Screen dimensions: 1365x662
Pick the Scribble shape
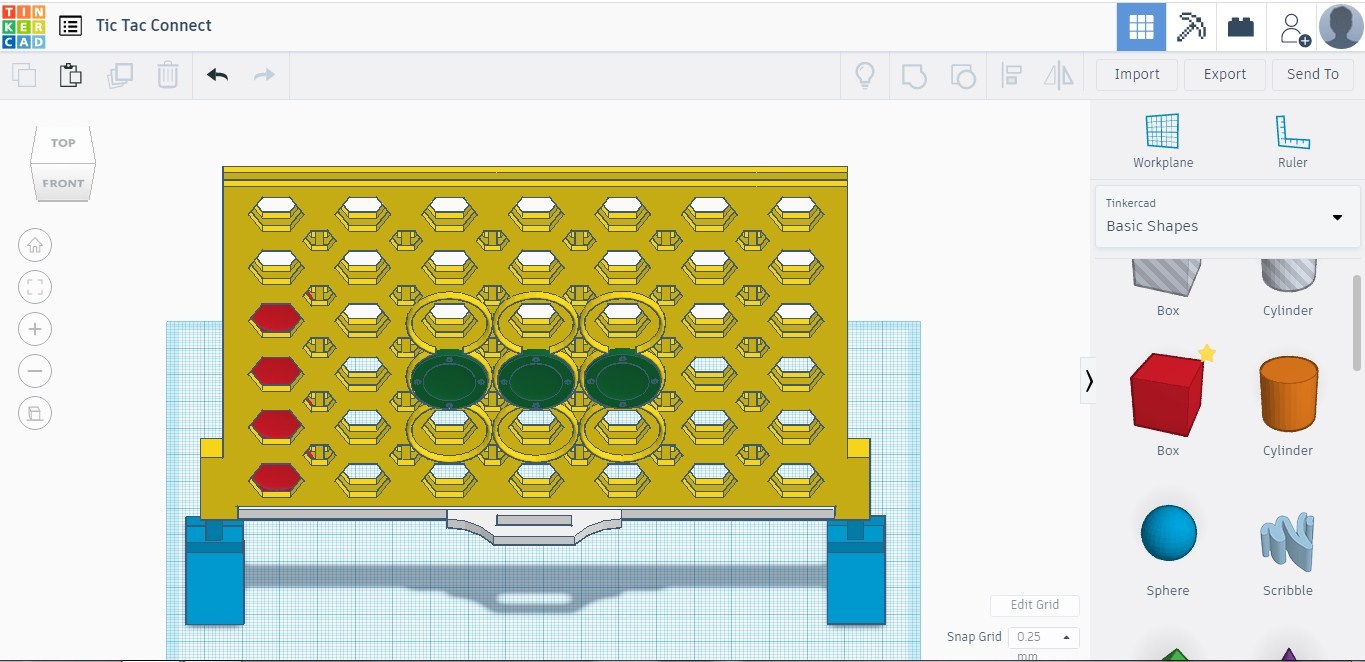1288,542
